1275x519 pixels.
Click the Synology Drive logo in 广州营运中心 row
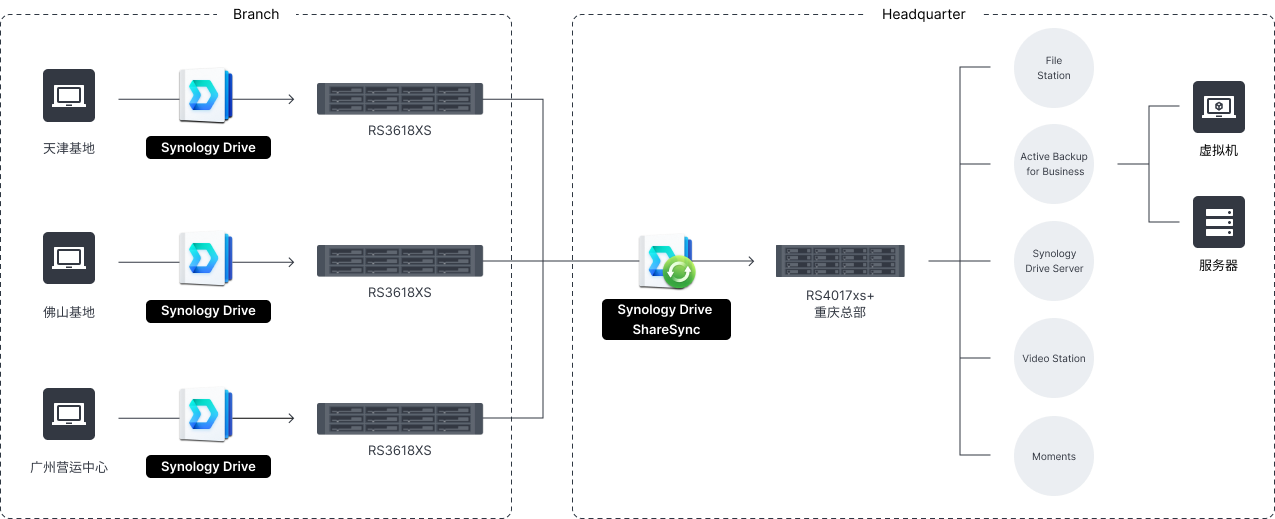click(x=206, y=416)
